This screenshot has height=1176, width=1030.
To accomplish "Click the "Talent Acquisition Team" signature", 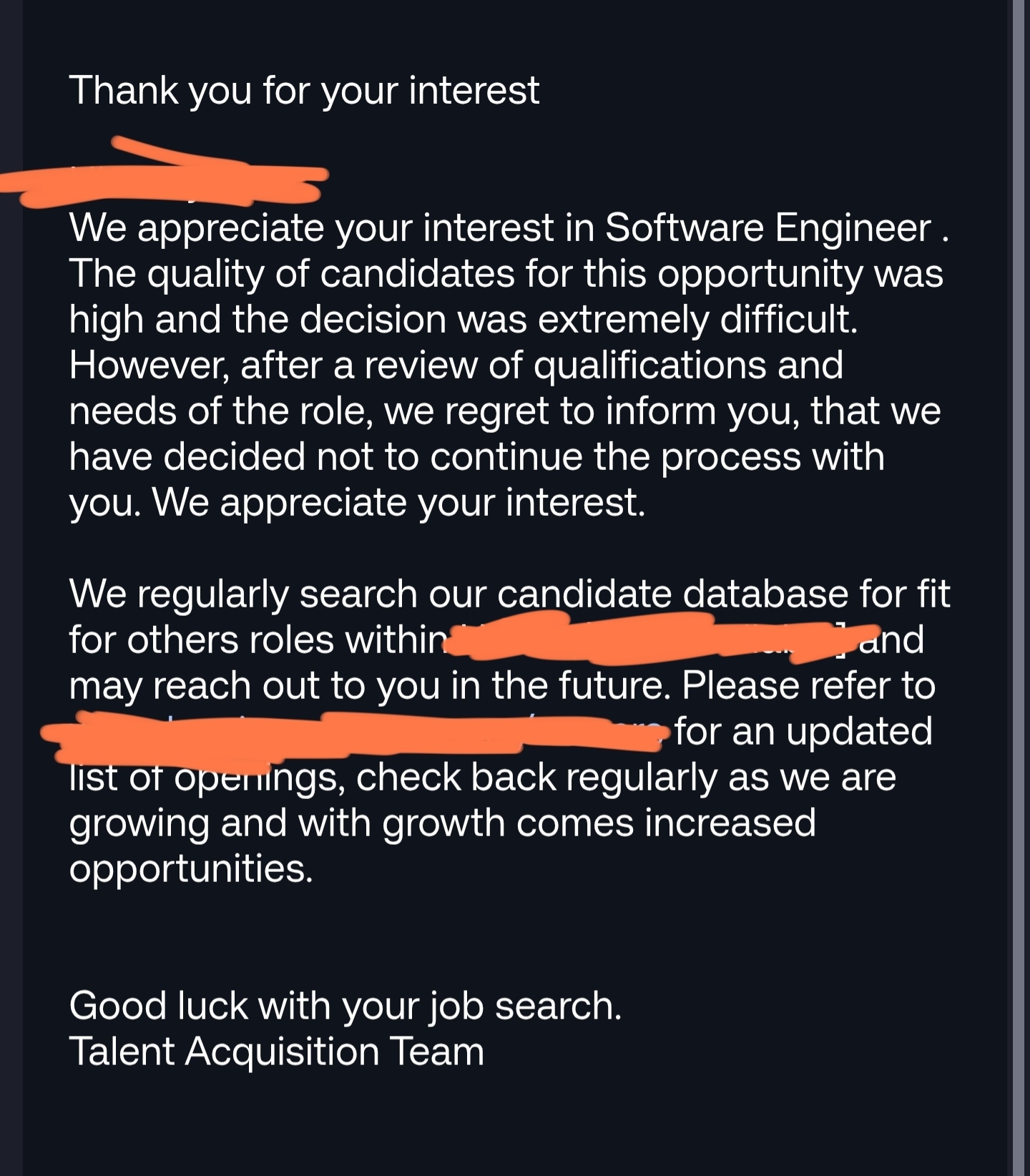I will tap(276, 1052).
